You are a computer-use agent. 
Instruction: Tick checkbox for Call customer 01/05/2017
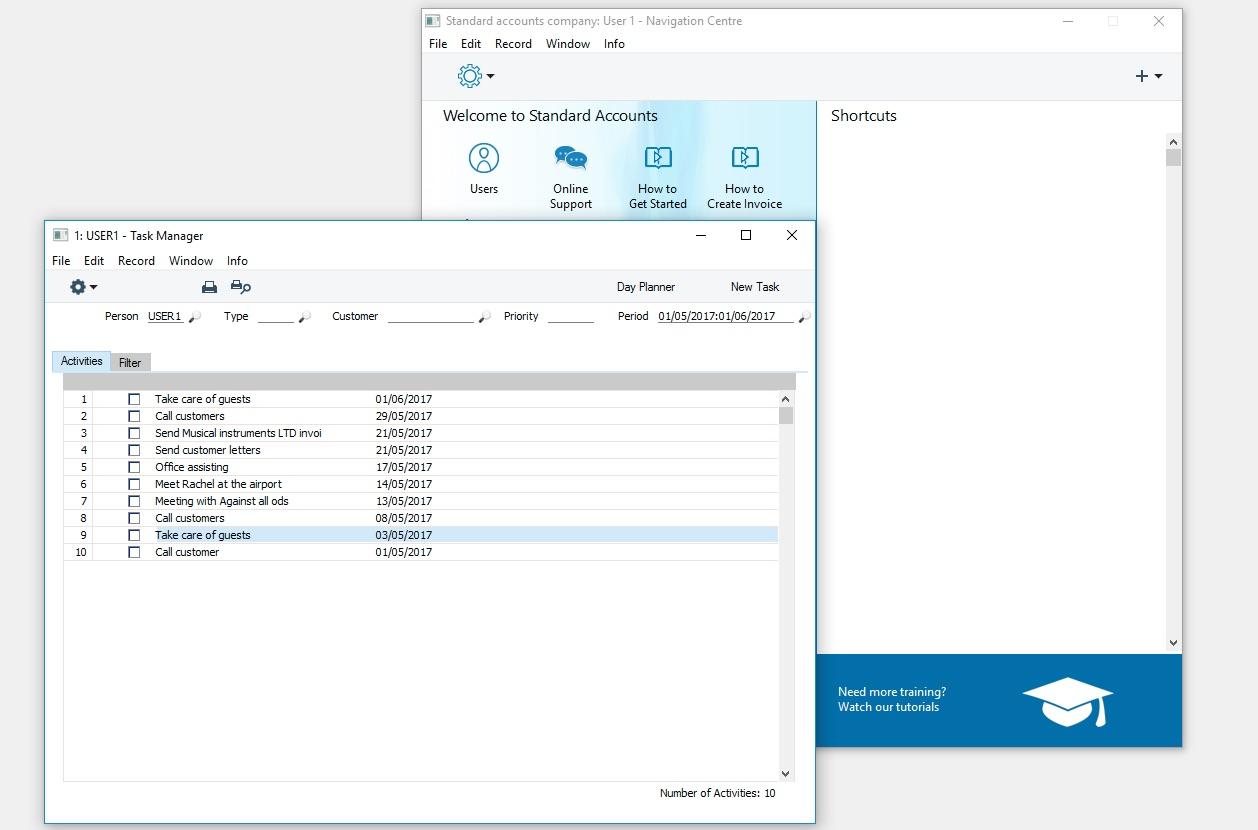coord(134,552)
